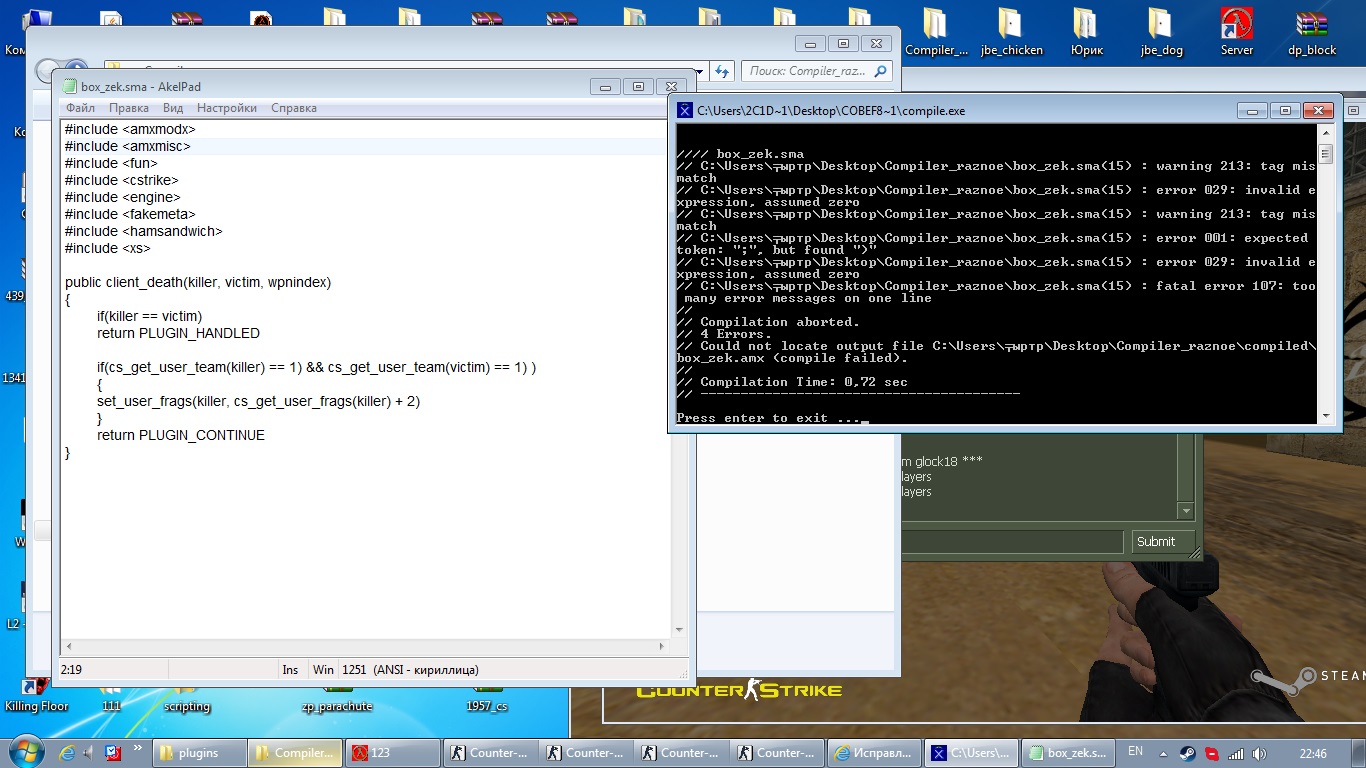
Task: Click the game console command input field
Action: [1011, 541]
